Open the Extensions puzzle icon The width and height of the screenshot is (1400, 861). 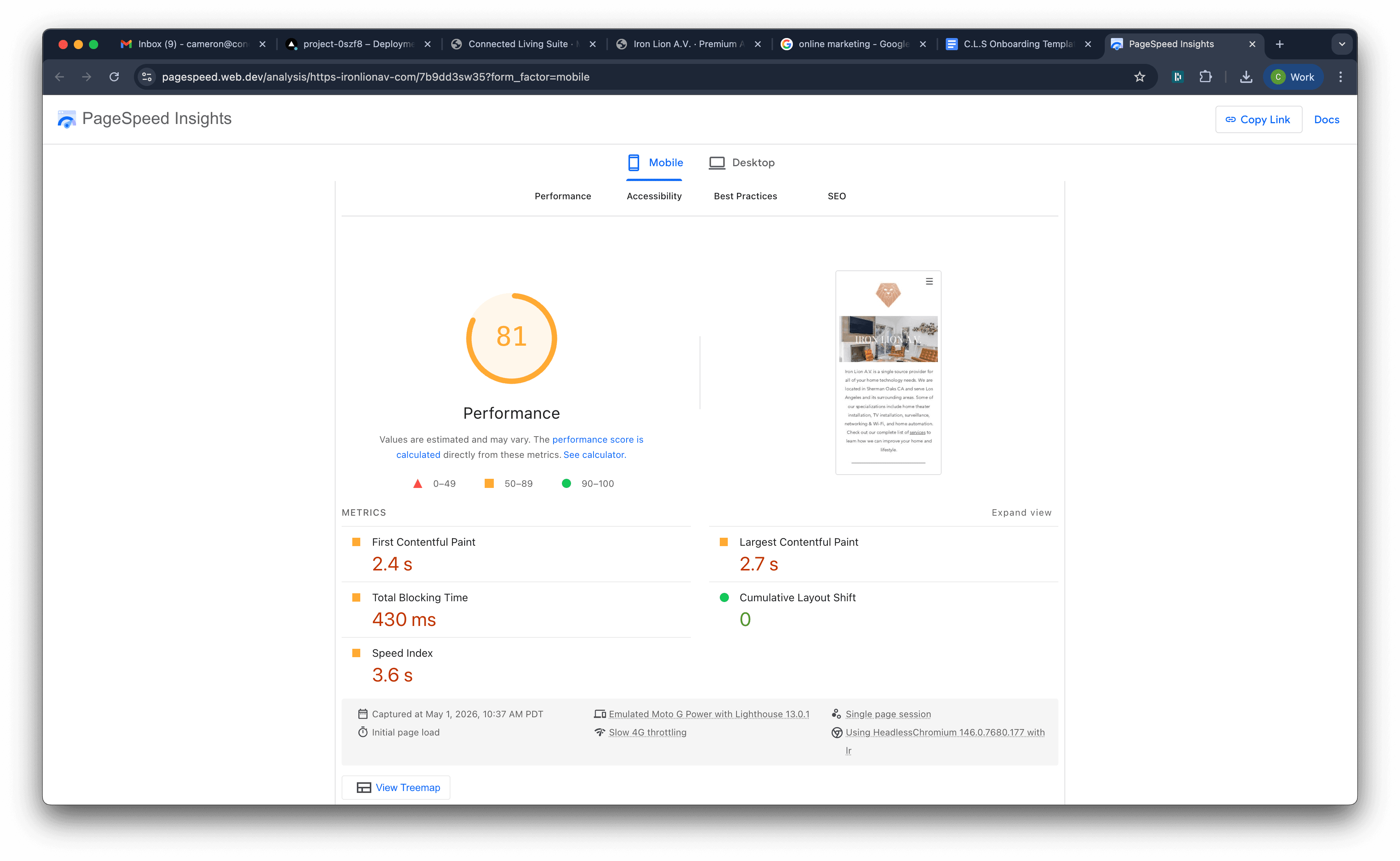(x=1205, y=77)
